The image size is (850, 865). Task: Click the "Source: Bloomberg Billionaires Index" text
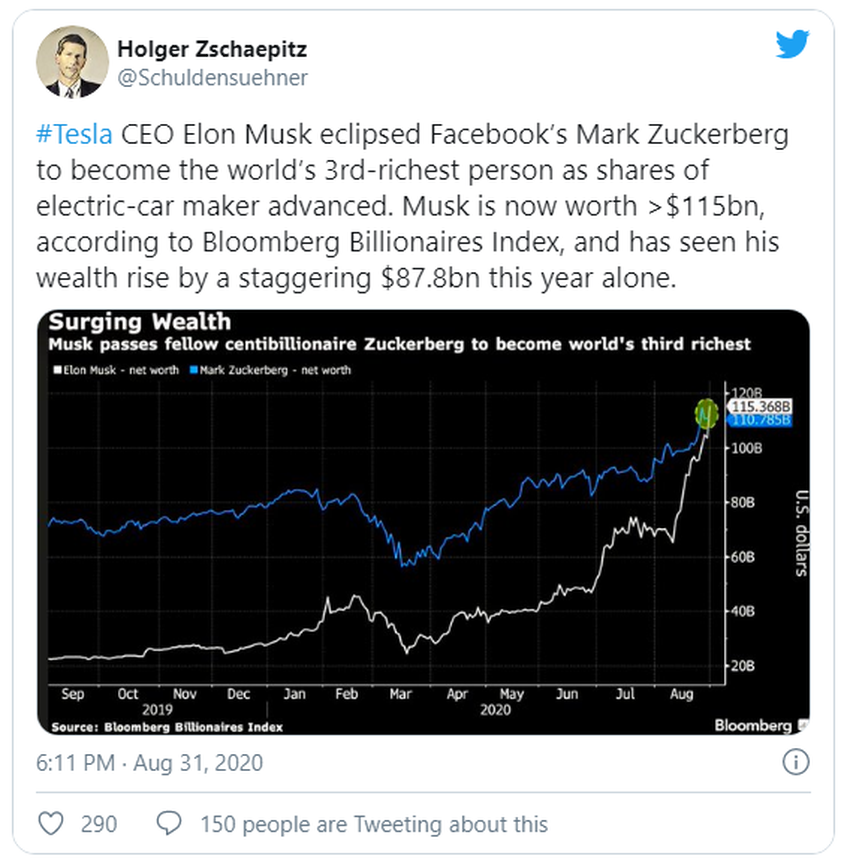(x=166, y=726)
